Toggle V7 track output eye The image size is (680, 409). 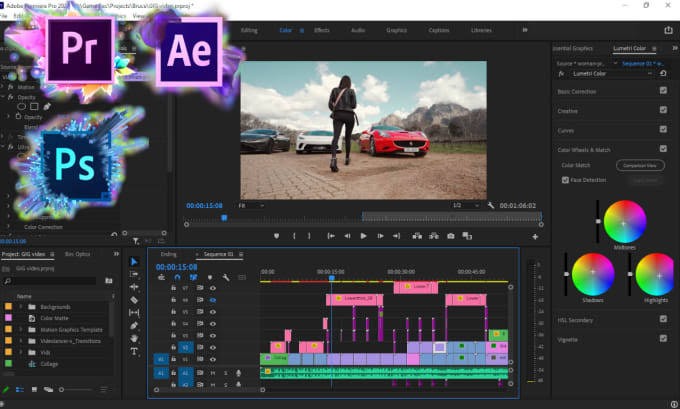[x=213, y=288]
